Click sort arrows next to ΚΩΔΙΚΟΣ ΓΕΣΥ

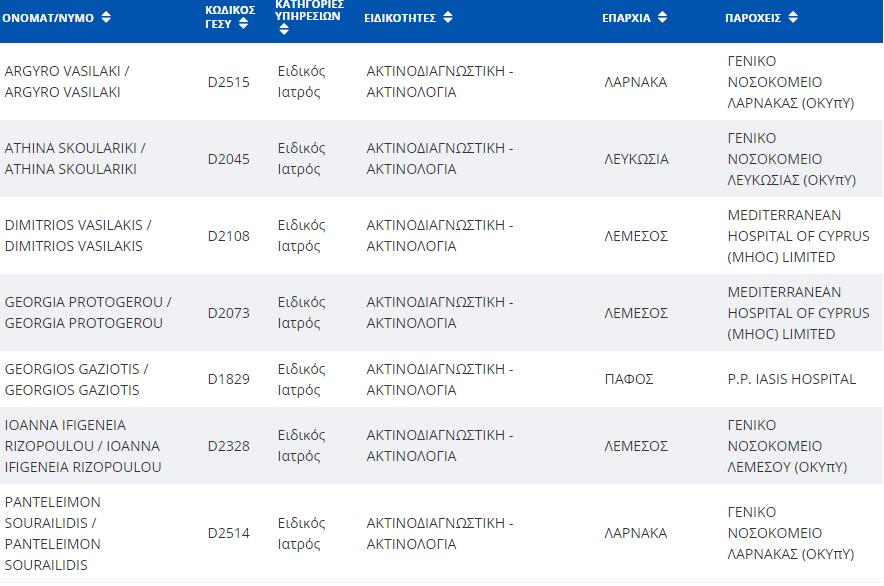coord(243,24)
